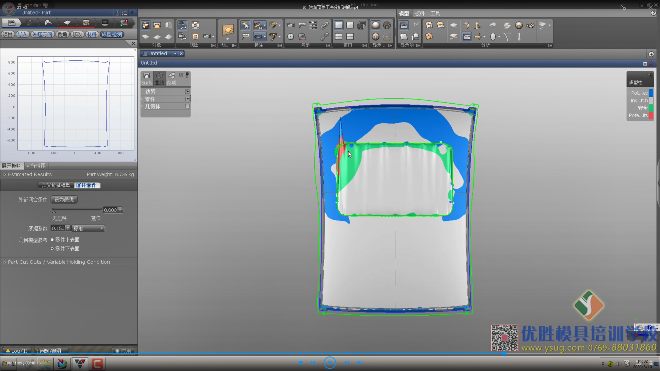
Task: Click the help icon at ribbon right end
Action: [653, 13]
